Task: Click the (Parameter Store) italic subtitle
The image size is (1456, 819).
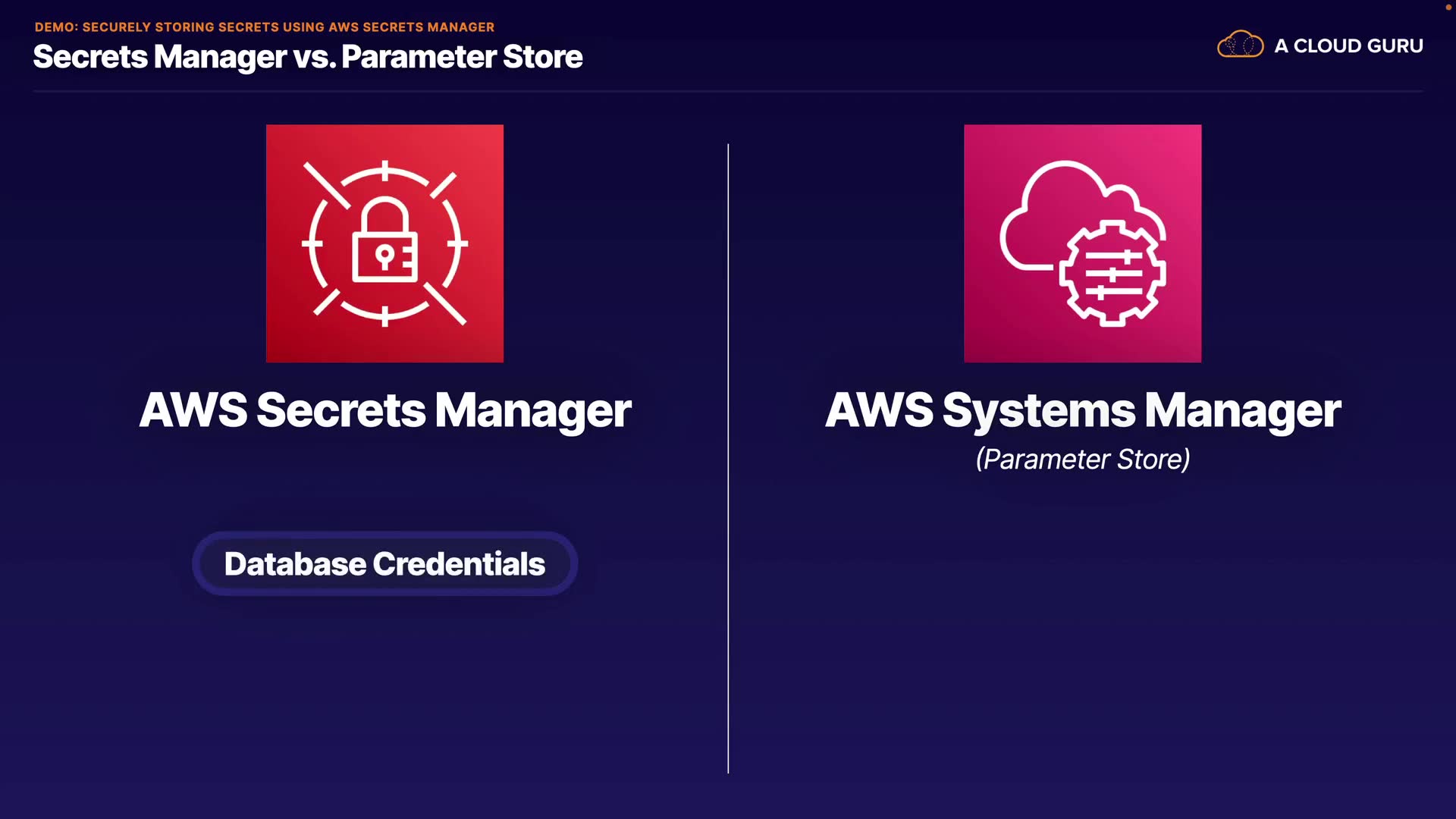Action: point(1082,460)
